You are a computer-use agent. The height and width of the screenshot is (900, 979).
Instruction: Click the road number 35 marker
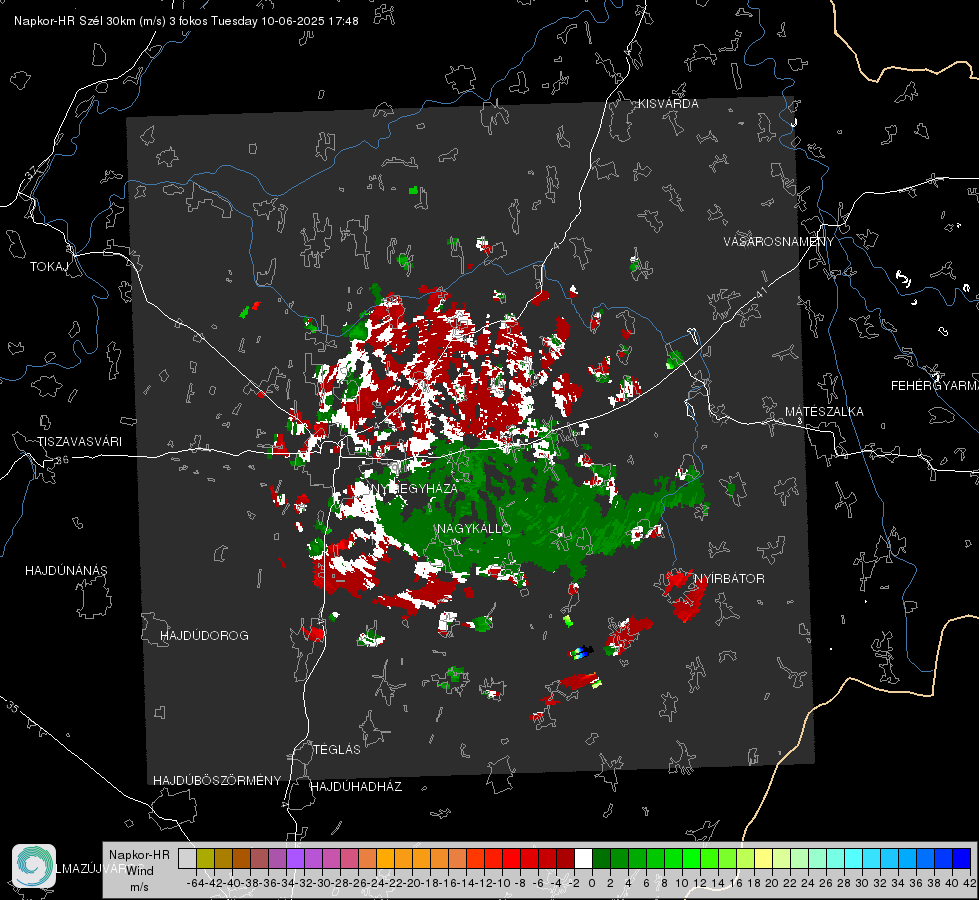click(13, 707)
